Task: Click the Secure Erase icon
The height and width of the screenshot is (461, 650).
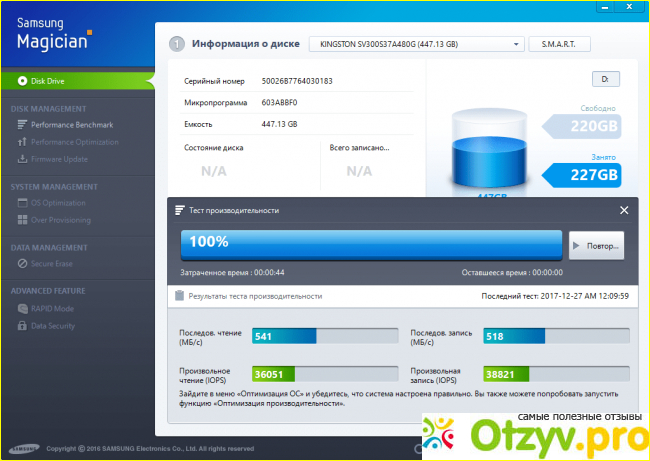Action: (x=23, y=264)
